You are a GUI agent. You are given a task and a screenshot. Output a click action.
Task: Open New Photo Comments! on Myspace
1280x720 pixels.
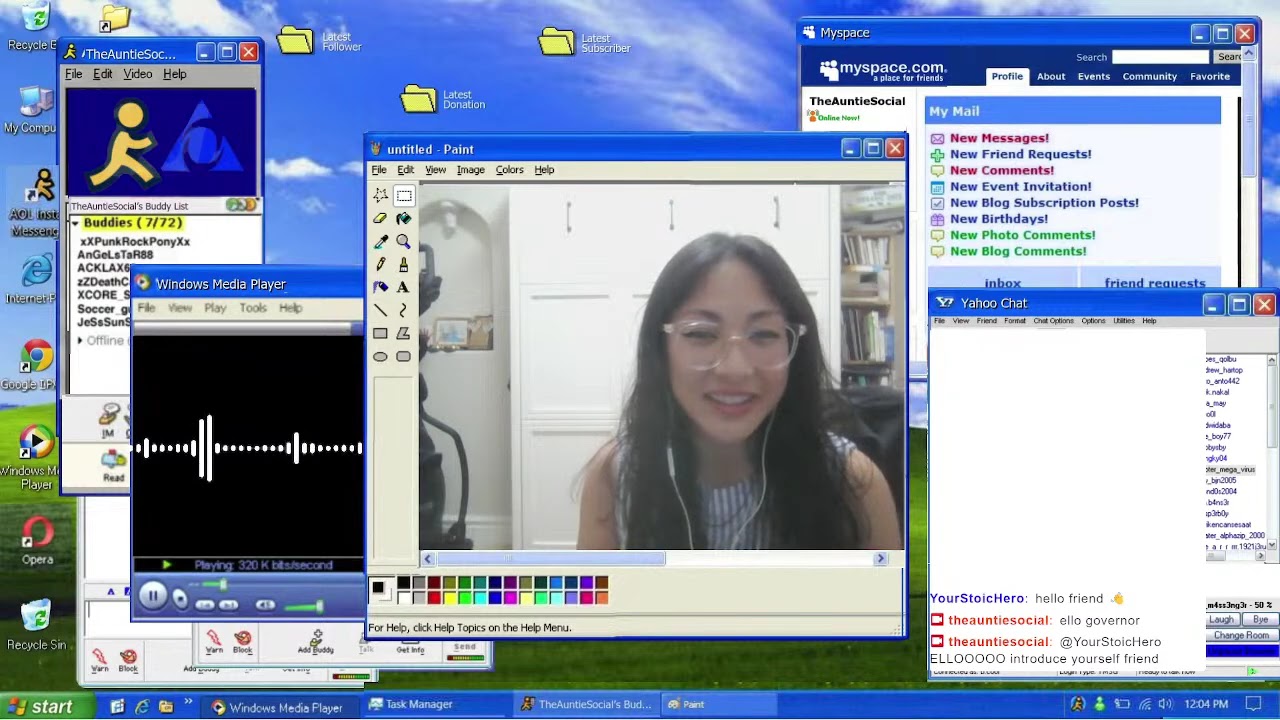pos(1022,235)
